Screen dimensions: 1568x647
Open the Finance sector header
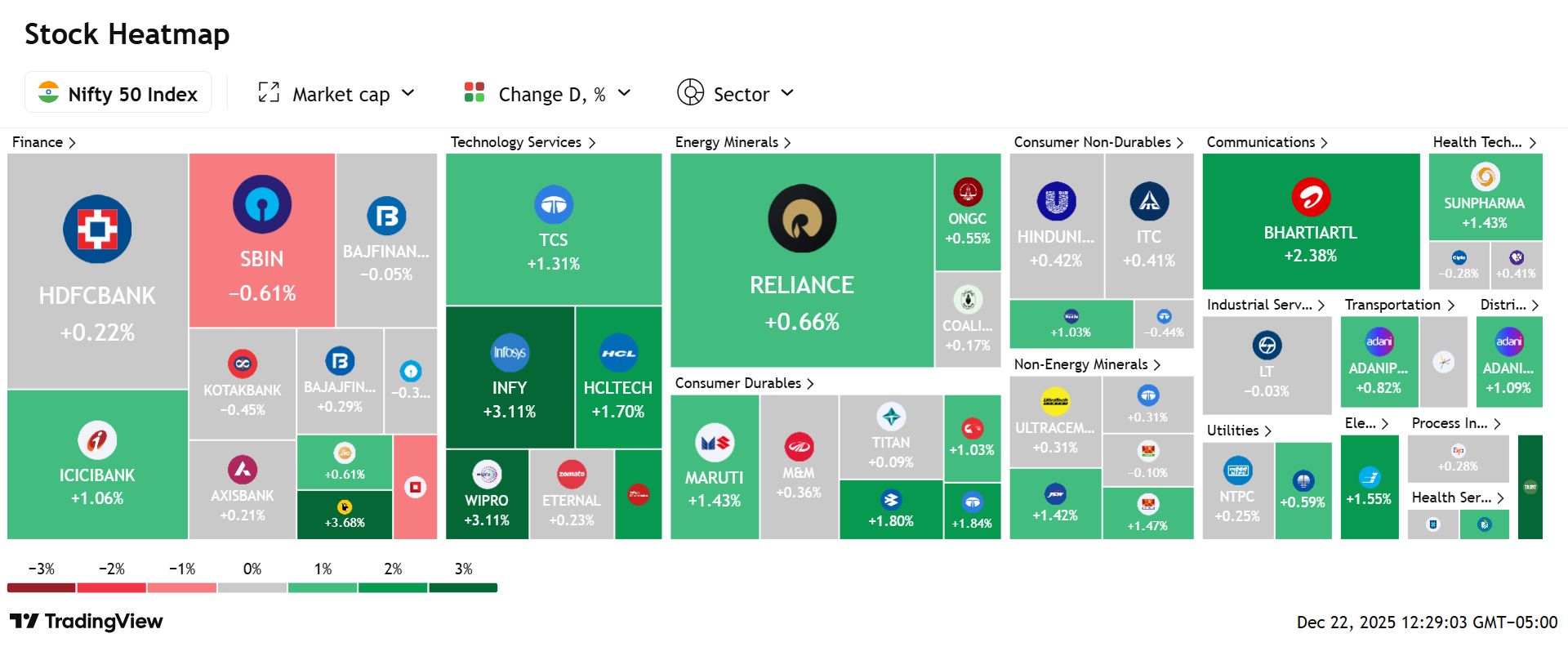[44, 142]
